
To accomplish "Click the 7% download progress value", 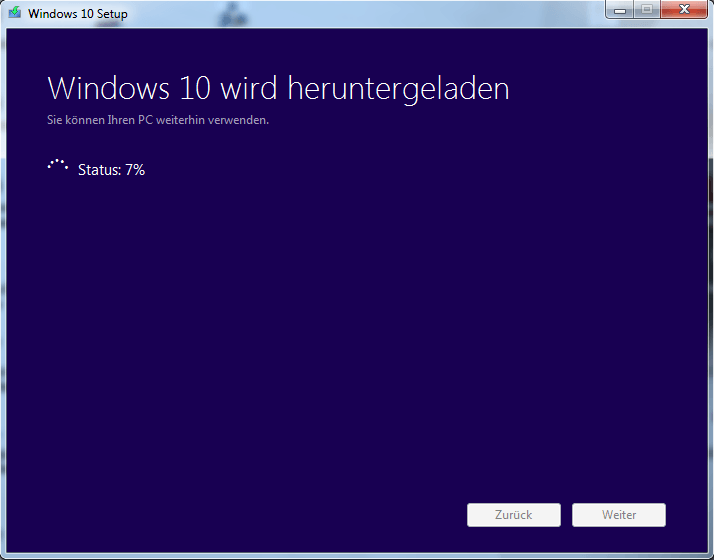I will point(135,170).
